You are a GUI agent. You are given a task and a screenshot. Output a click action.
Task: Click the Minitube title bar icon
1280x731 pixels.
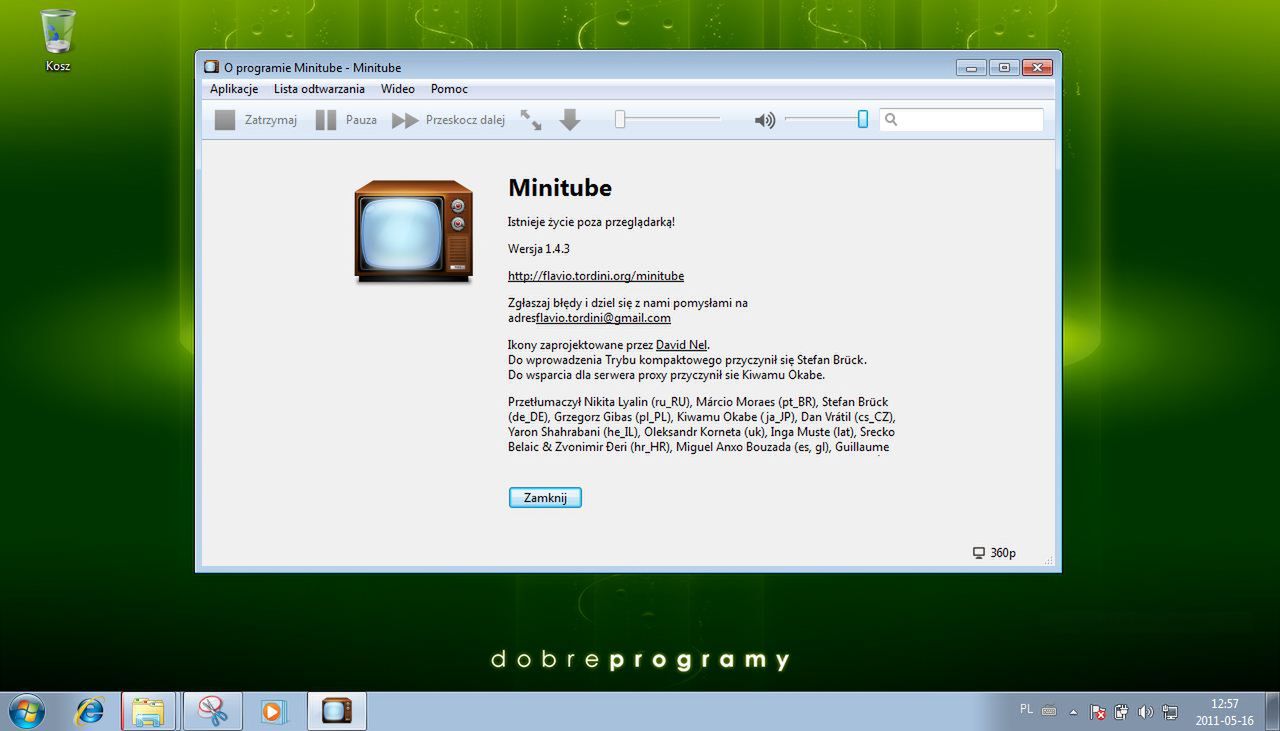(211, 67)
